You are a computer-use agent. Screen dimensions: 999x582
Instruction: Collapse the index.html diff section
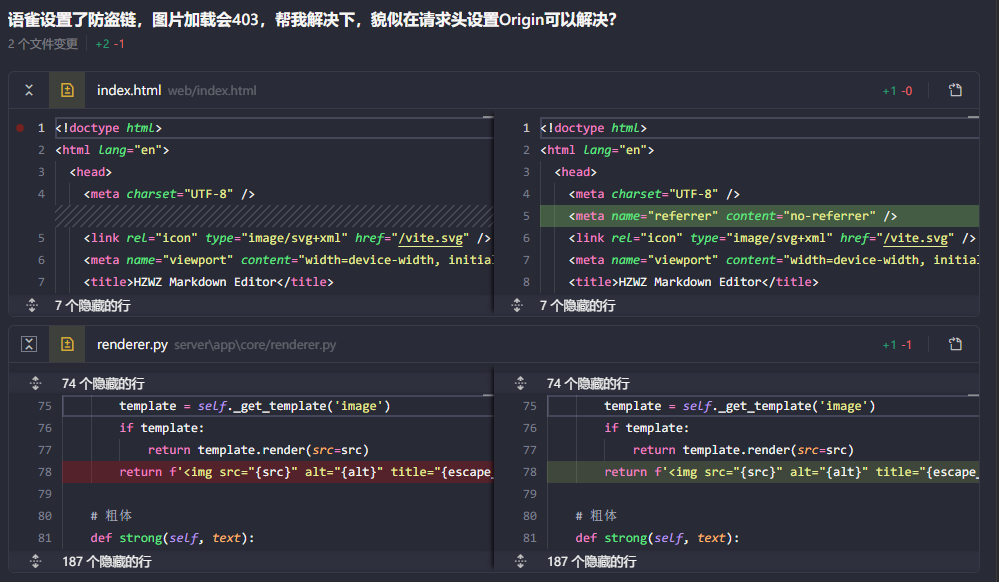tap(29, 90)
